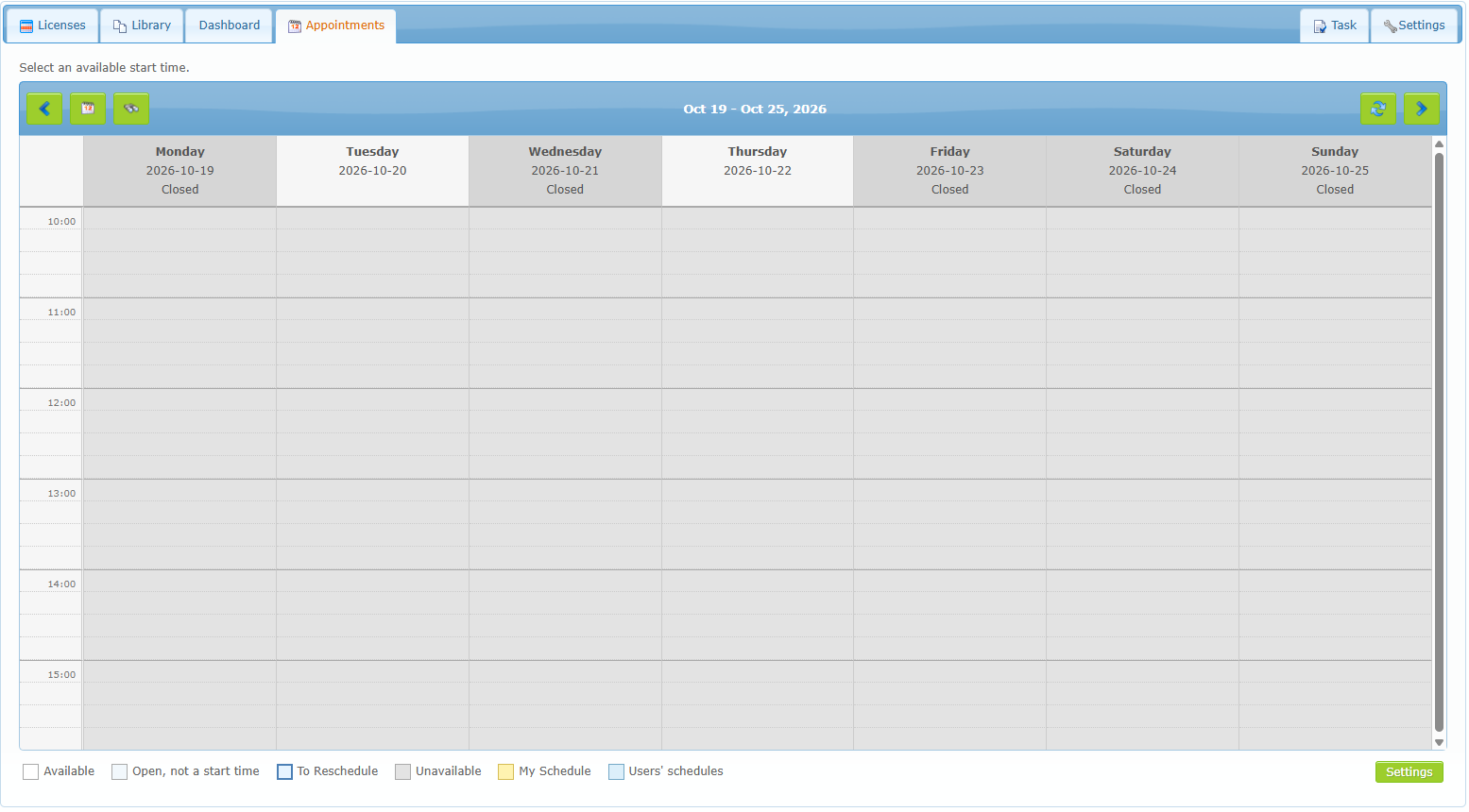Screen dimensions: 1469x812
Task: Click the Wednesday 2026-10-21 column header
Action: [x=565, y=171]
